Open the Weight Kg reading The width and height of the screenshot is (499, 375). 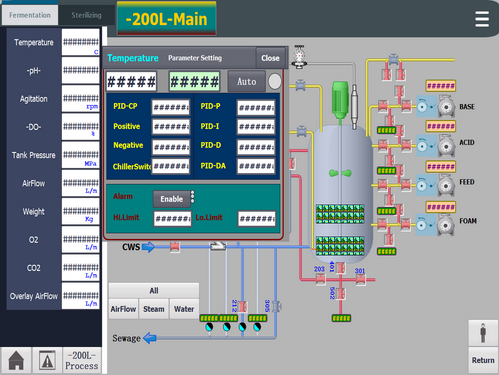[x=81, y=211]
